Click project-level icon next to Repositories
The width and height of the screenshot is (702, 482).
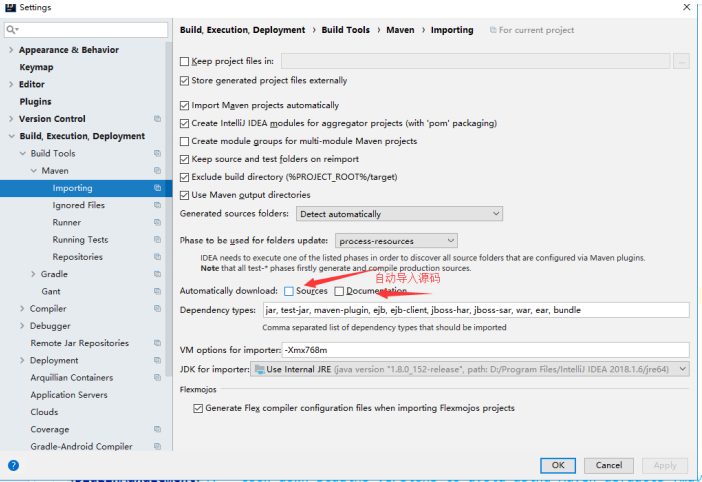coord(157,257)
